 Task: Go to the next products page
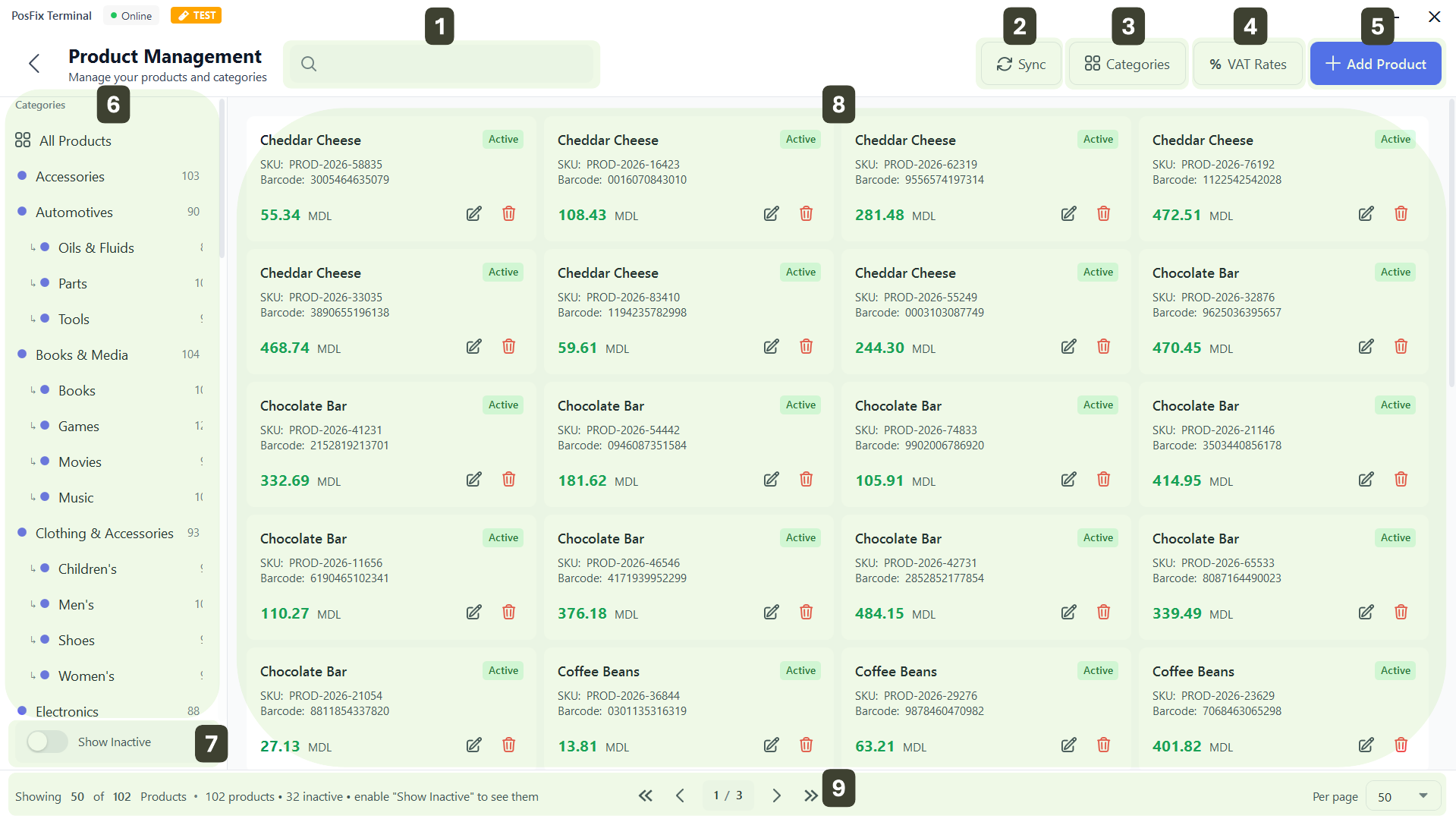pyautogui.click(x=776, y=795)
